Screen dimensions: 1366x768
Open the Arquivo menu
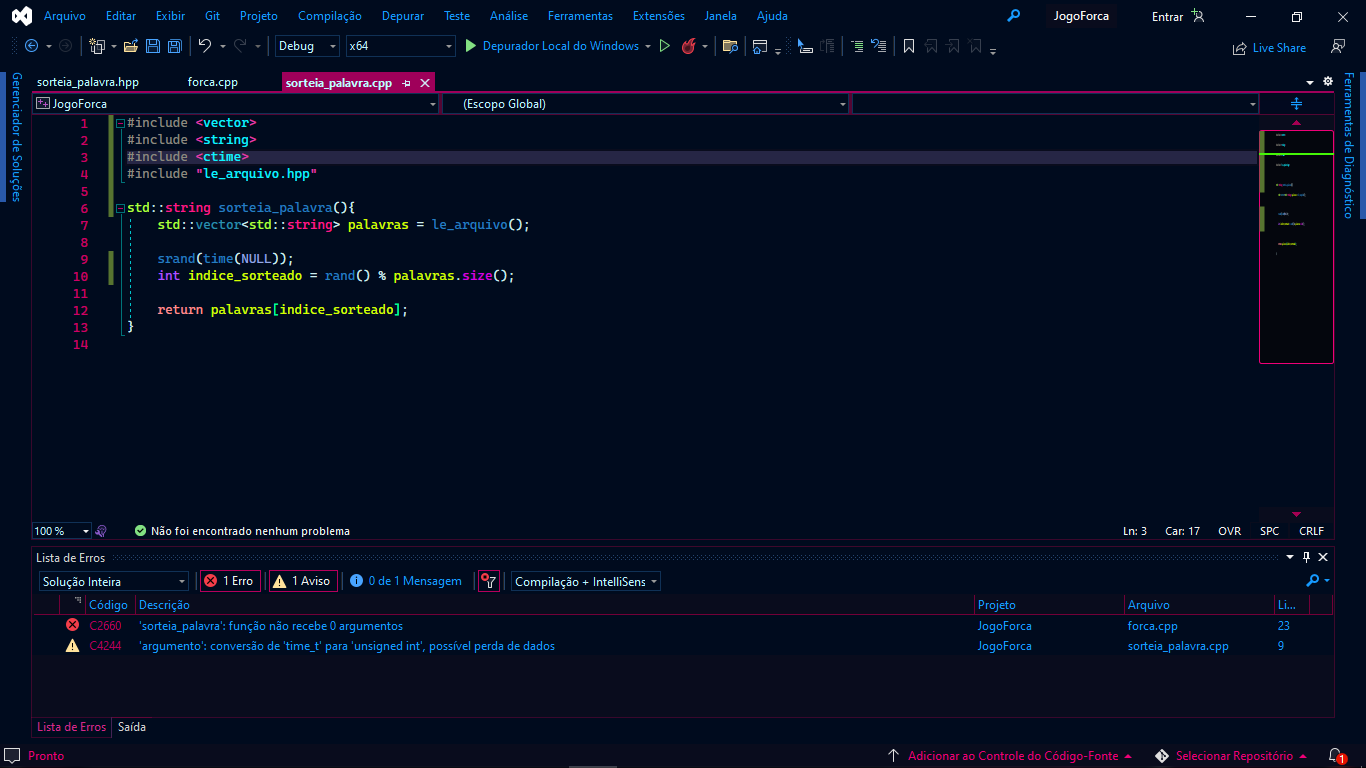point(65,16)
